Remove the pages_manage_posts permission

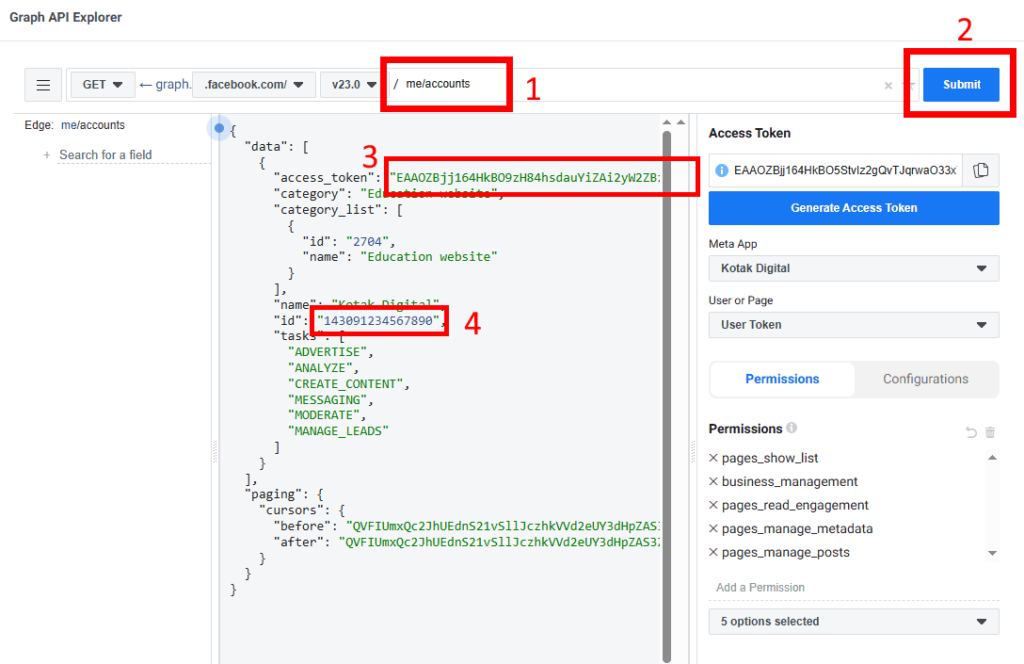(x=713, y=552)
